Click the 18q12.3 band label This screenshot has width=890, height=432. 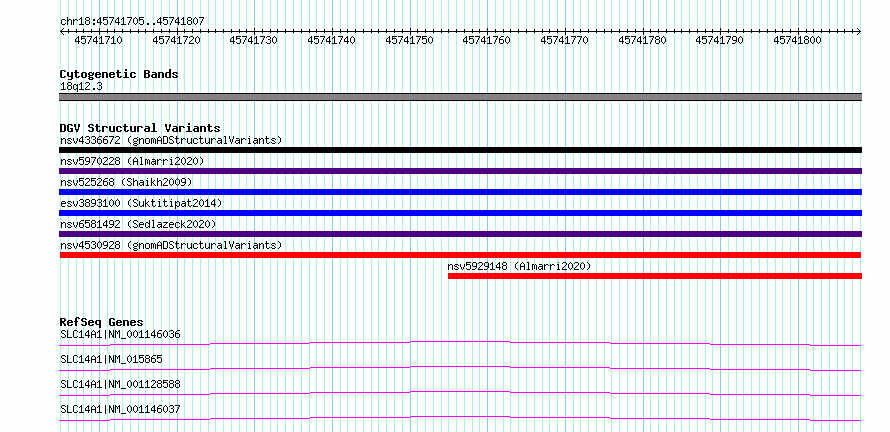coord(81,87)
